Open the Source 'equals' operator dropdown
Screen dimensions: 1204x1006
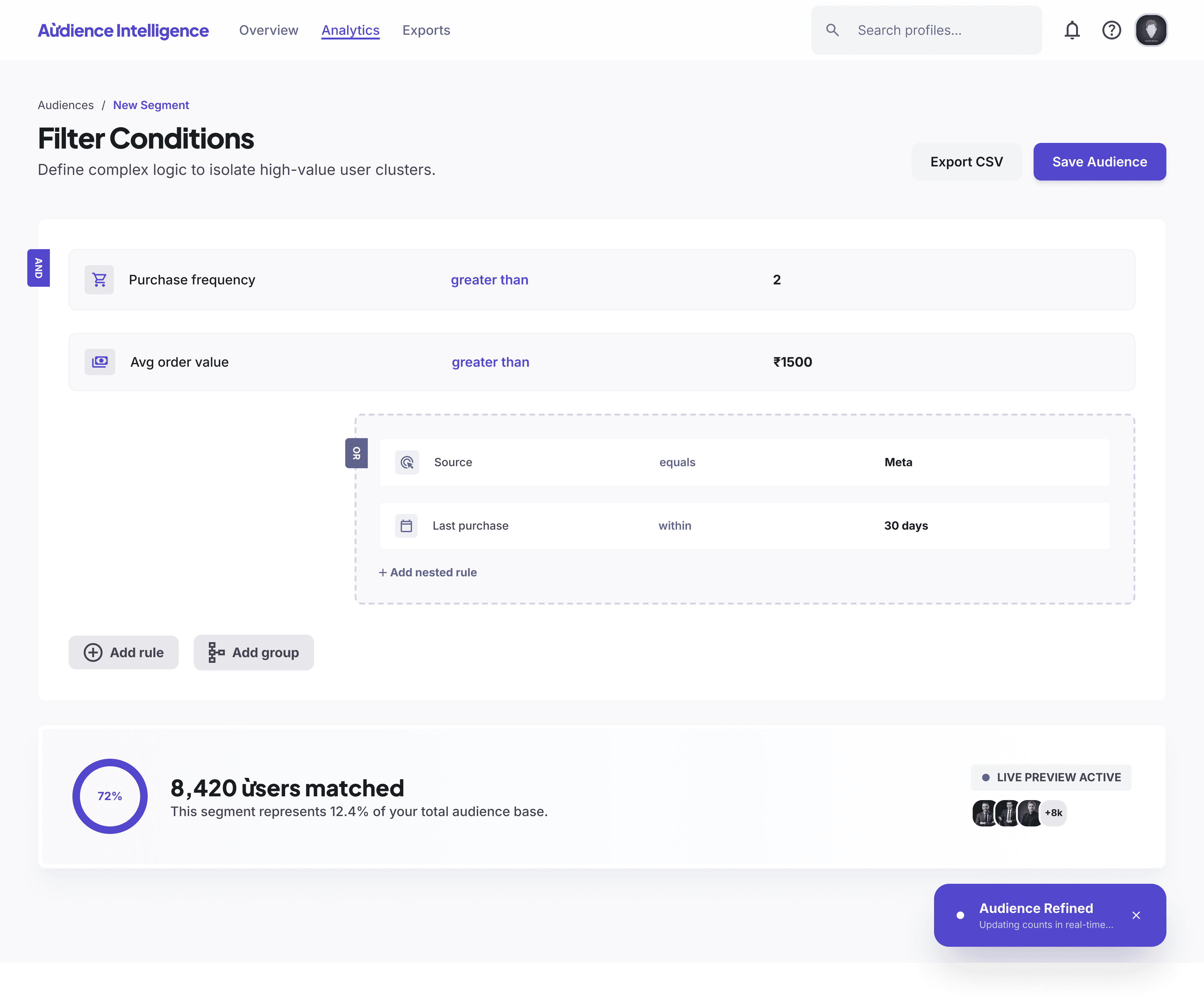(x=677, y=462)
